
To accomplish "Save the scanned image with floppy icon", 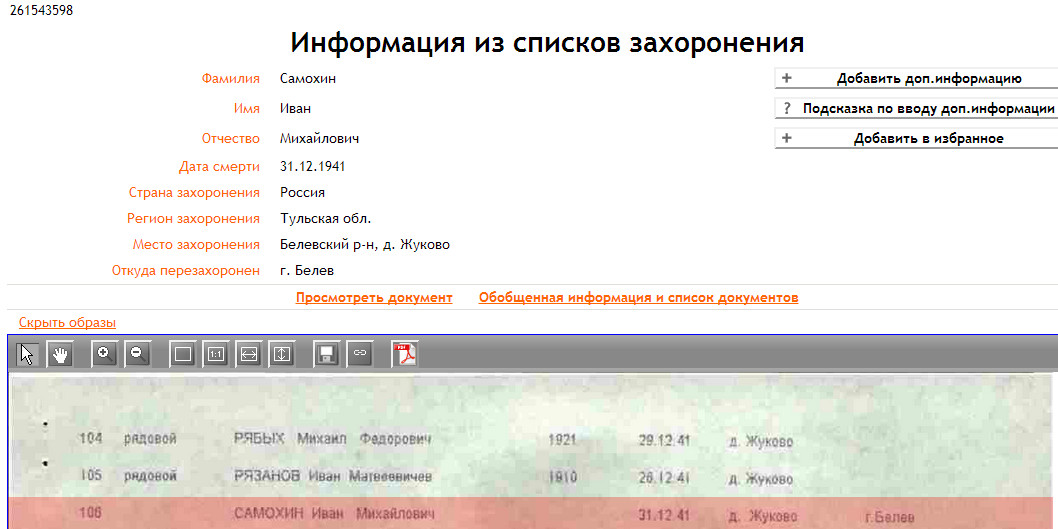I will pos(327,354).
